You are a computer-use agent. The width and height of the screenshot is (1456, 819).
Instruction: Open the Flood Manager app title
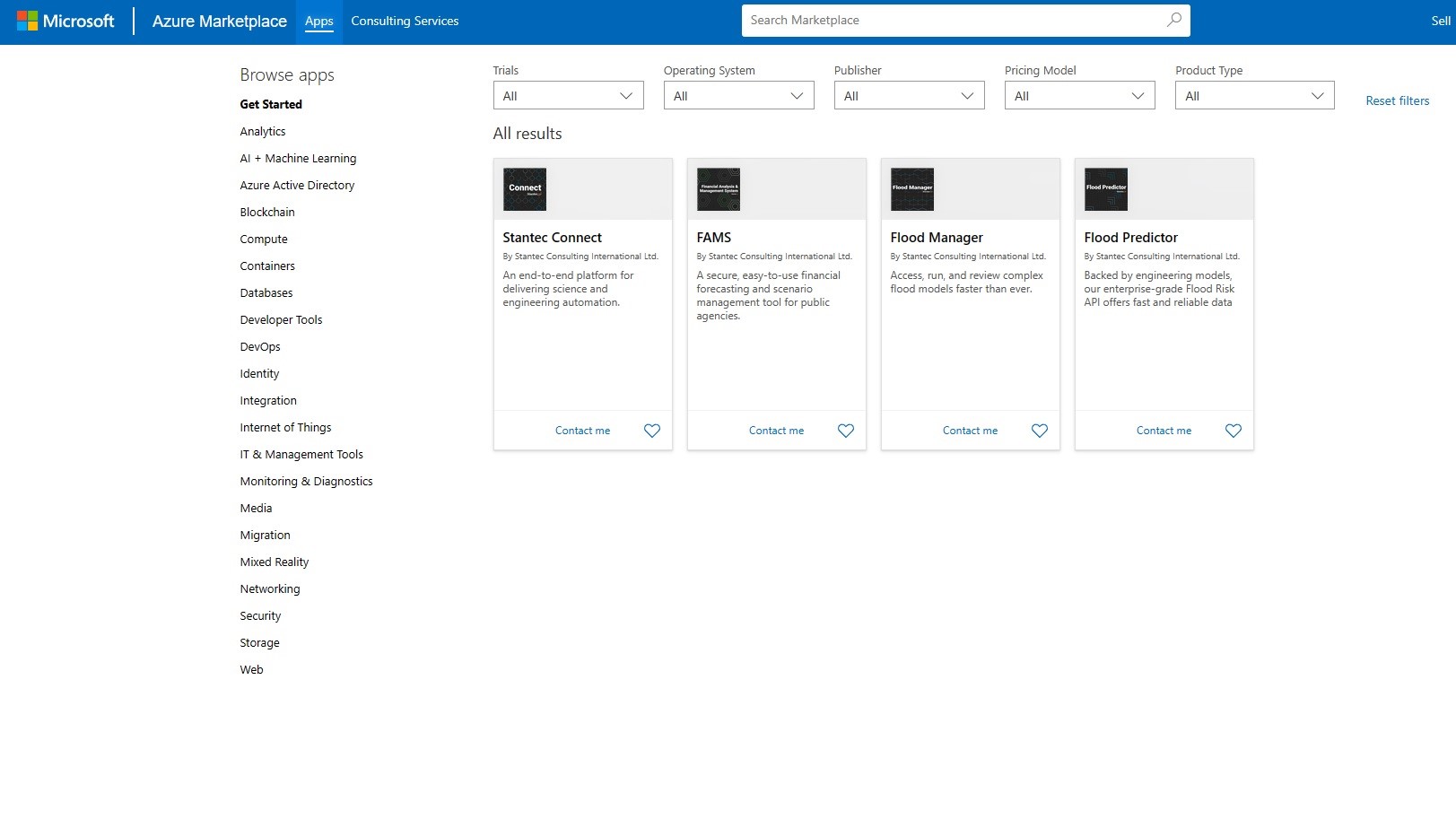937,238
